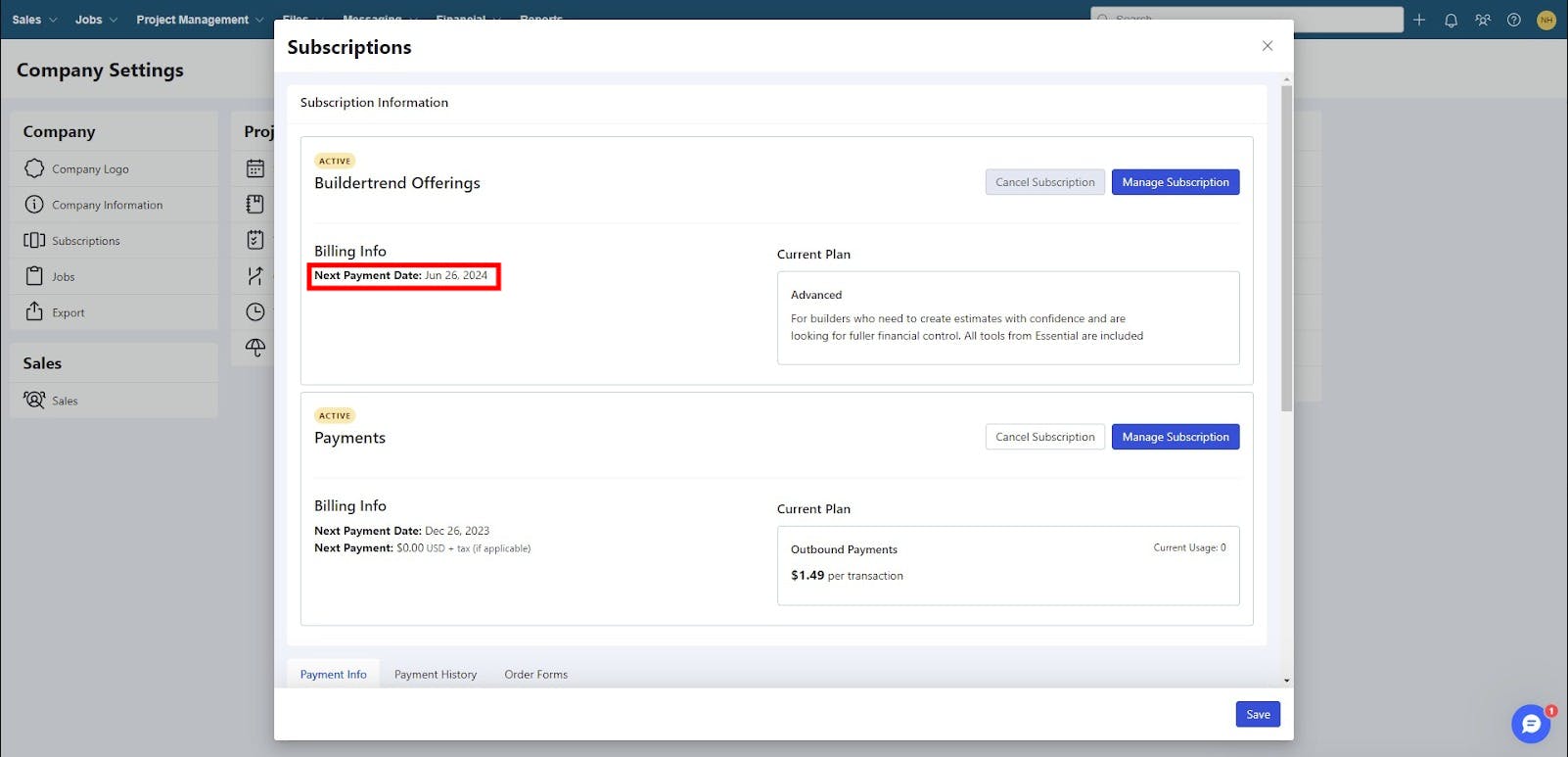1568x757 pixels.
Task: Open Export settings link
Action: click(x=69, y=313)
